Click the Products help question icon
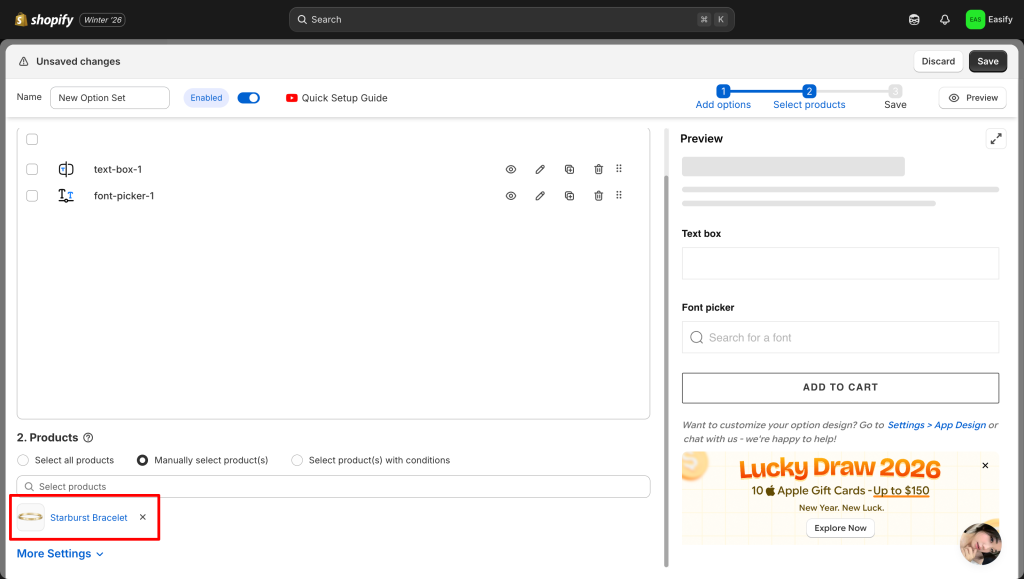Screen dimensions: 1024x579 (88, 438)
